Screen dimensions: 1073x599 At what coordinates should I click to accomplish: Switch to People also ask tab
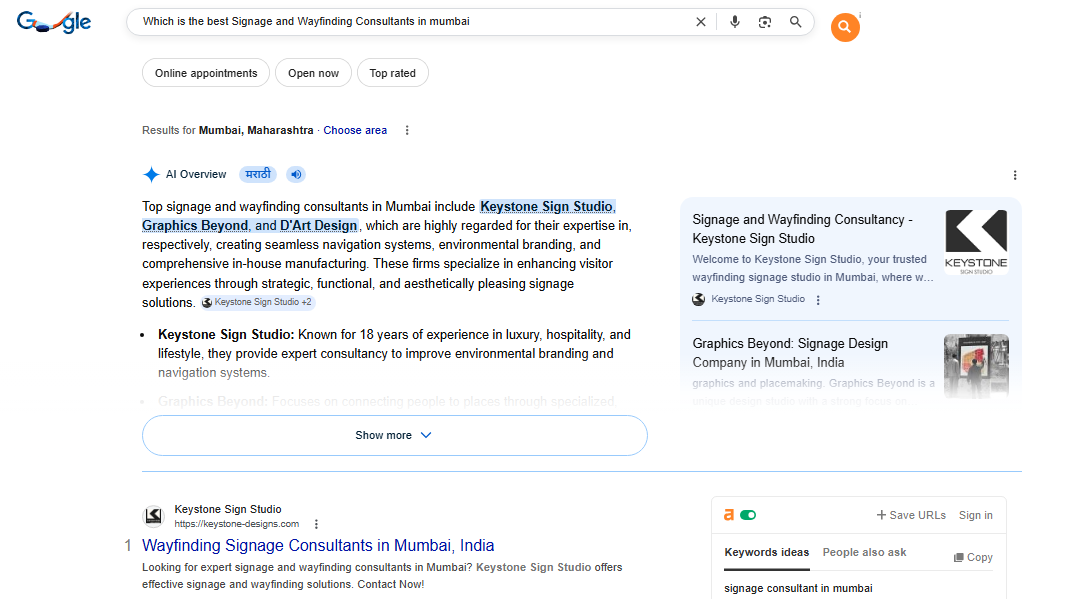[864, 552]
